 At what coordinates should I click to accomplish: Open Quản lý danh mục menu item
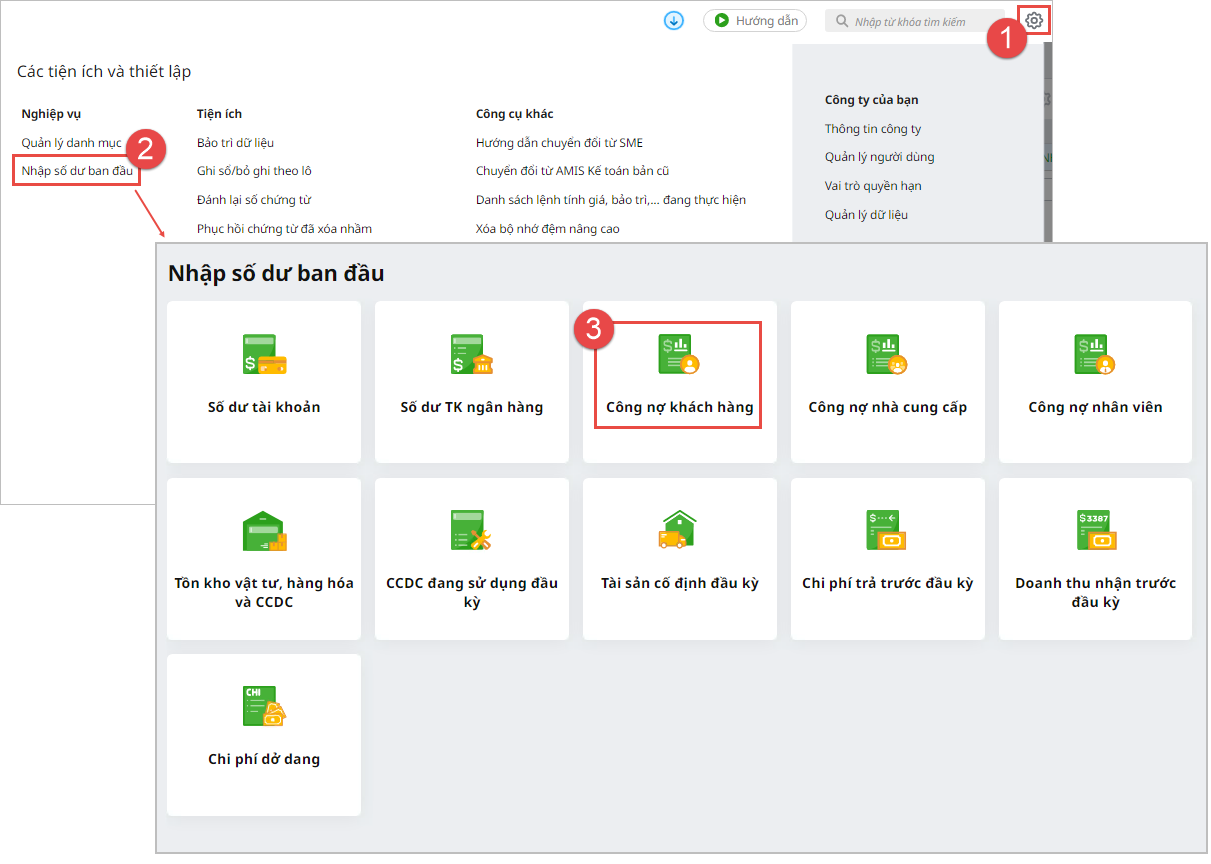click(x=71, y=143)
